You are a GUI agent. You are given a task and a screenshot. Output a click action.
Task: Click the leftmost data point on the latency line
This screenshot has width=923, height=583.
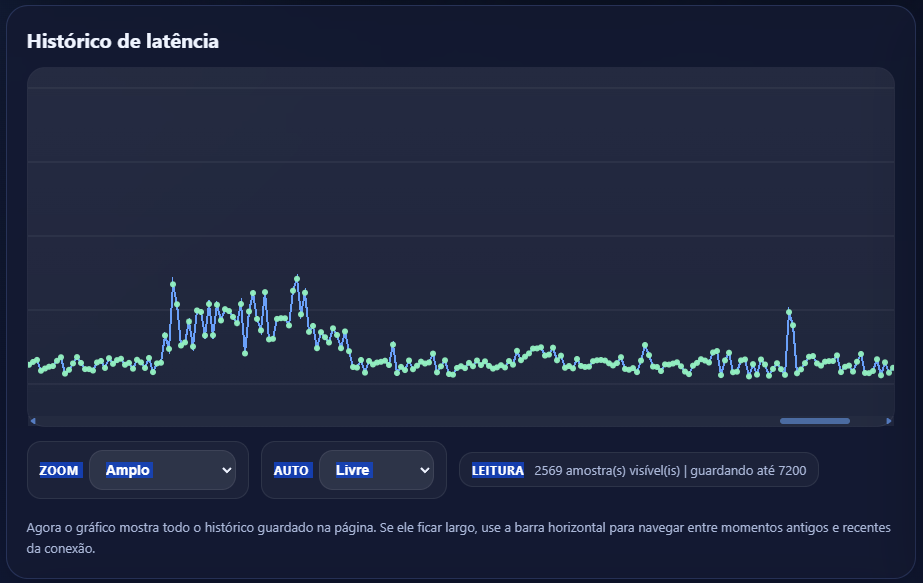(x=30, y=363)
